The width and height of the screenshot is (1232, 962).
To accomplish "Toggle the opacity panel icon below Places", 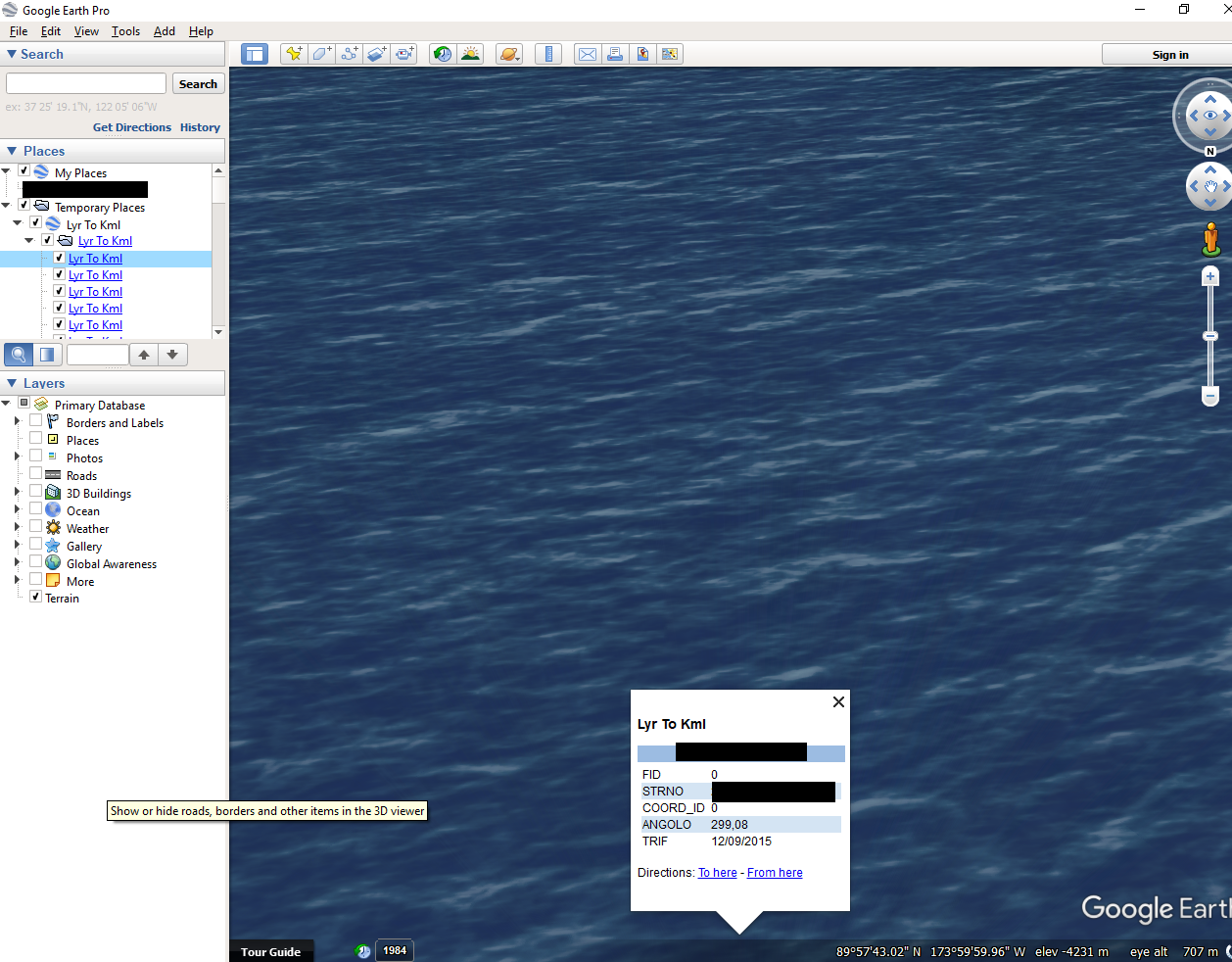I will [47, 355].
